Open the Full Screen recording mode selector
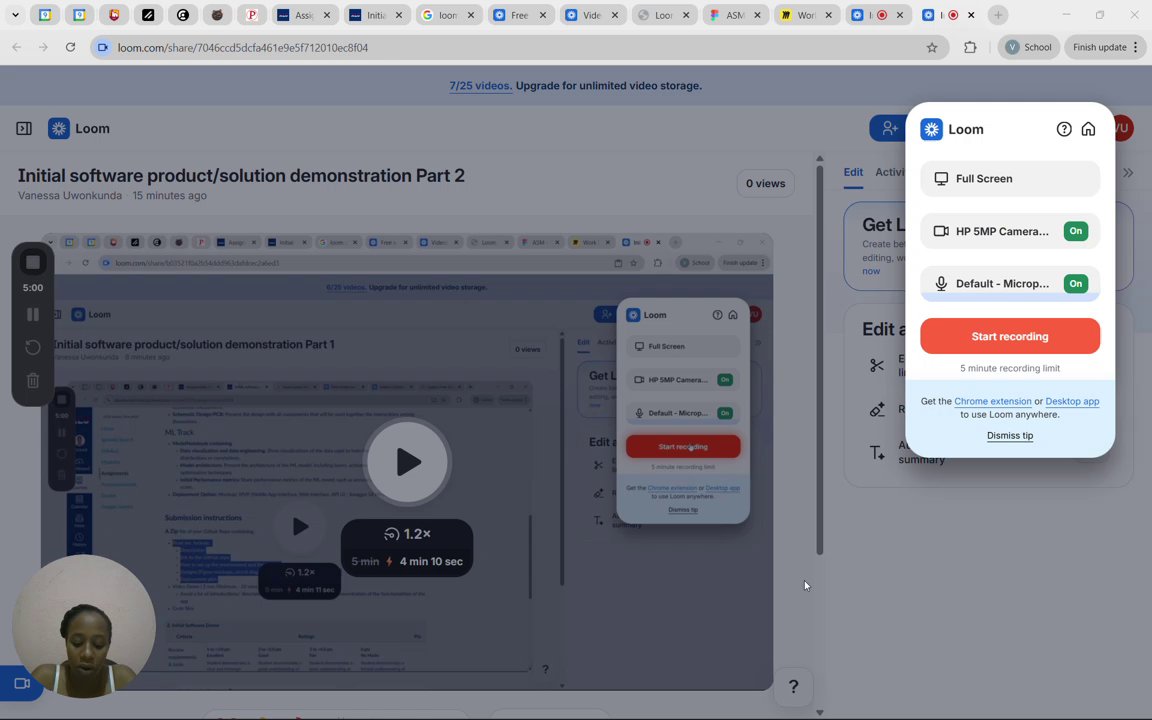The width and height of the screenshot is (1152, 720). point(1010,179)
